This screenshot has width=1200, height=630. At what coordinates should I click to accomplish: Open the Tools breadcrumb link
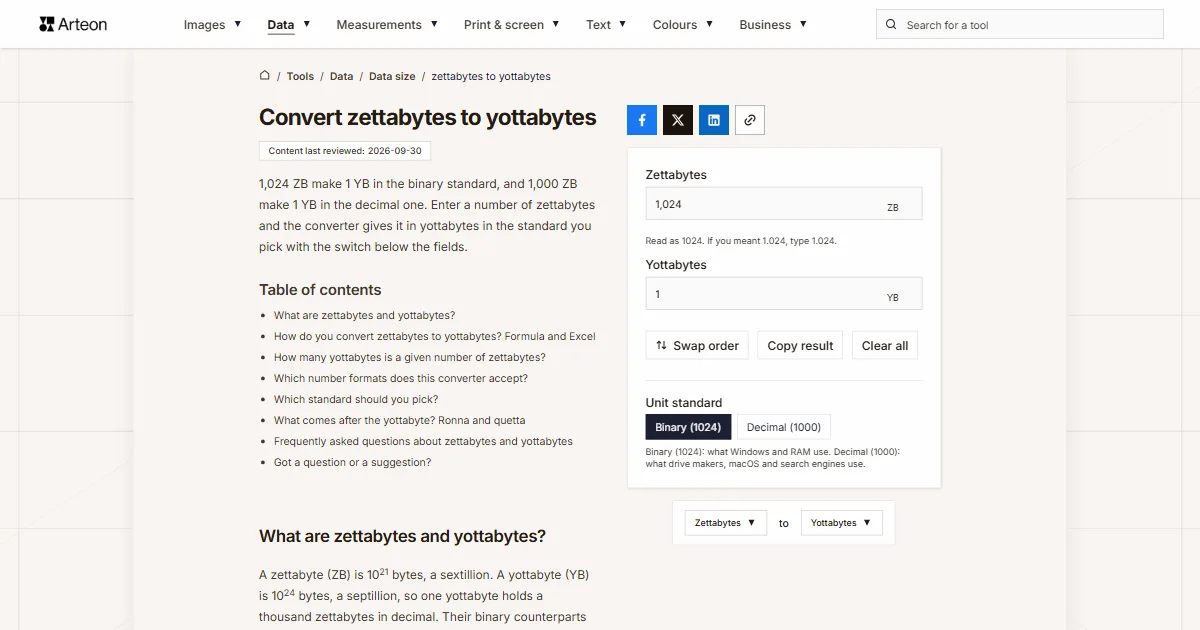tap(300, 76)
